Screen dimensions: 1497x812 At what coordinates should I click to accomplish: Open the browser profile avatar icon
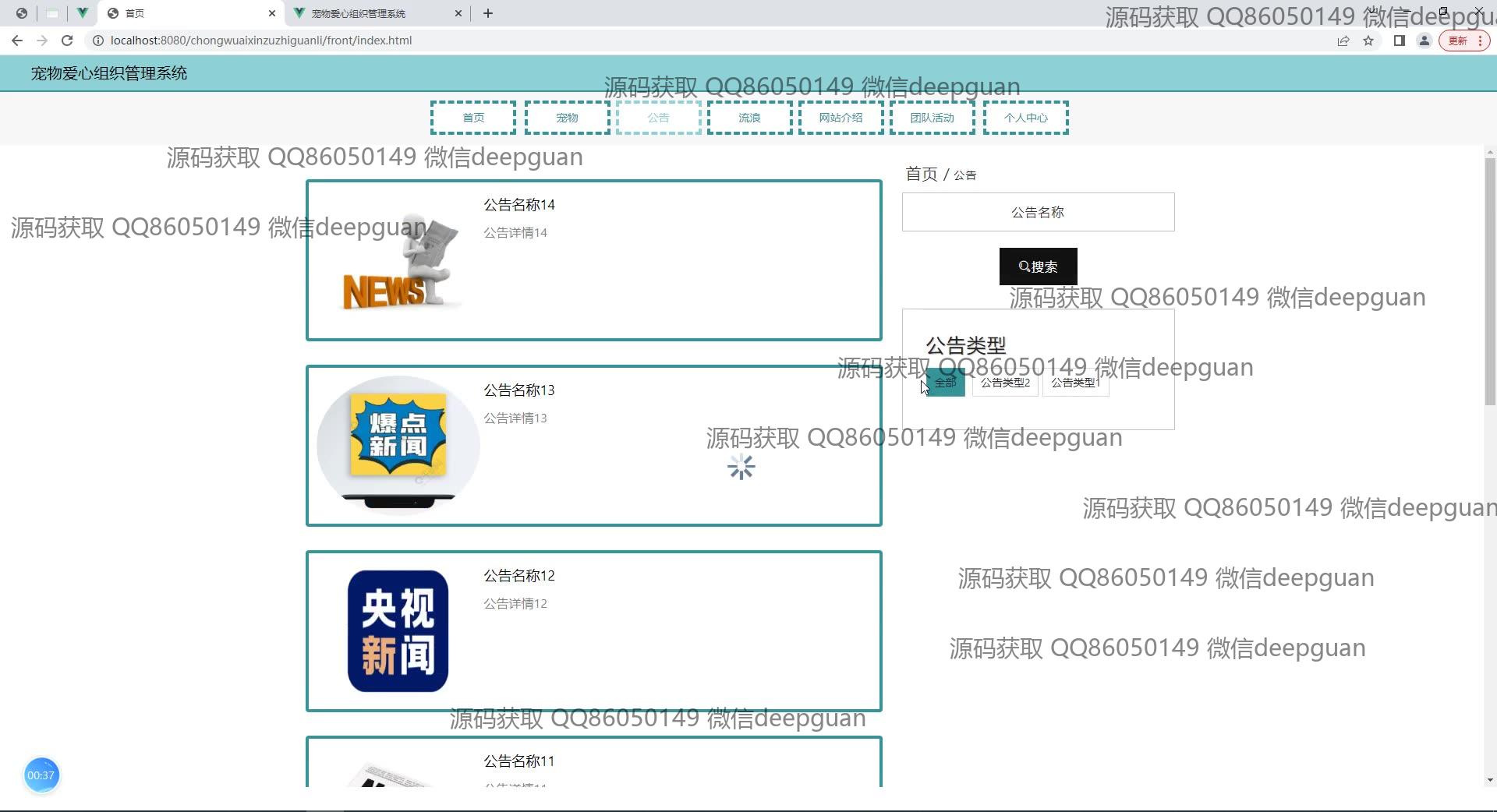coord(1424,41)
